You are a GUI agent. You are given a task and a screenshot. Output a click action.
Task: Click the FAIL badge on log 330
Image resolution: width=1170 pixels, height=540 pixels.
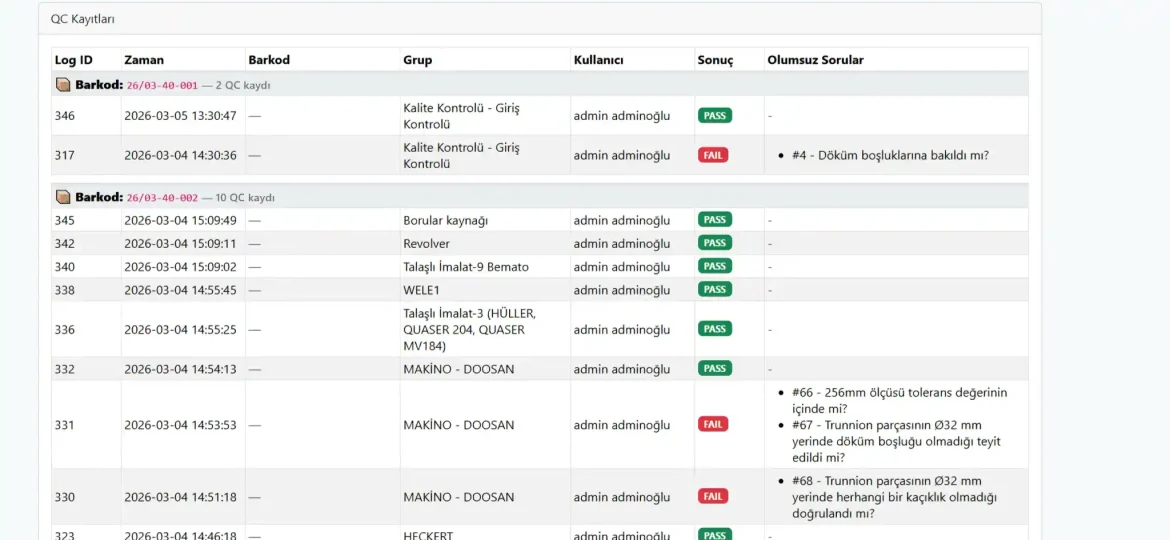tap(713, 496)
